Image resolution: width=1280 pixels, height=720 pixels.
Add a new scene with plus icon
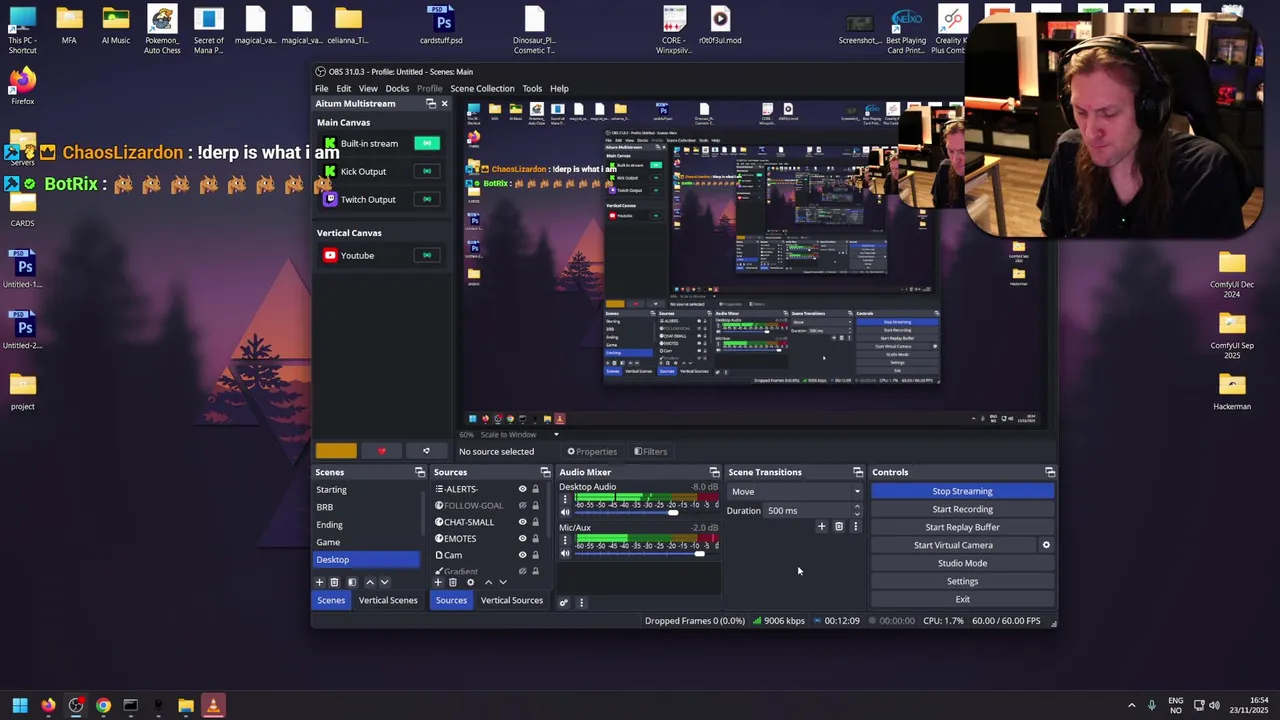tap(320, 582)
